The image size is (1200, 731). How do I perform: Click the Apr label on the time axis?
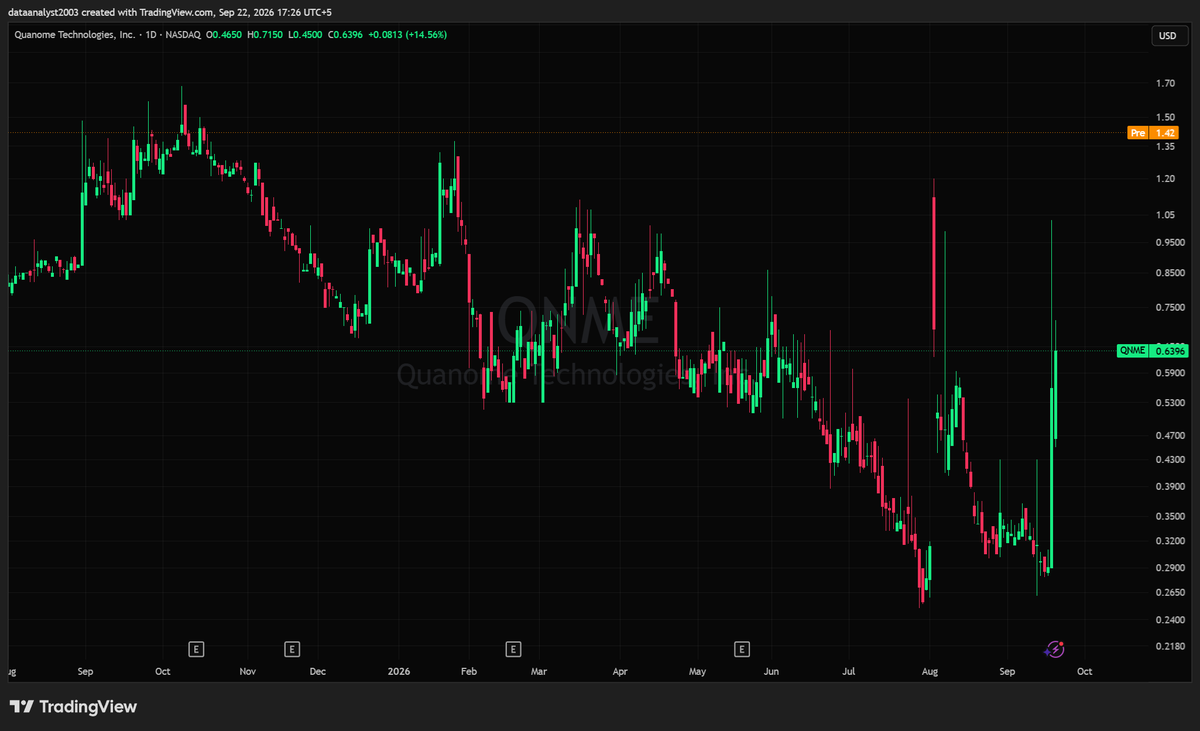click(619, 672)
